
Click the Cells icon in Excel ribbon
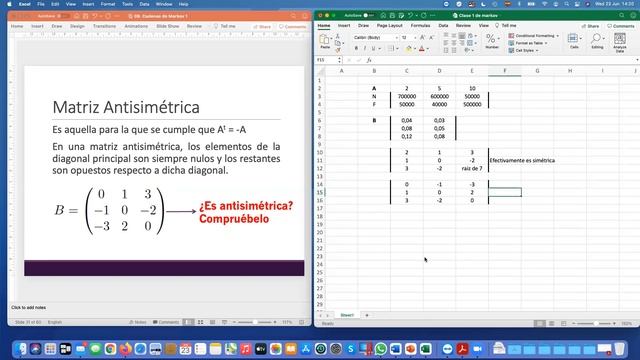tap(574, 39)
